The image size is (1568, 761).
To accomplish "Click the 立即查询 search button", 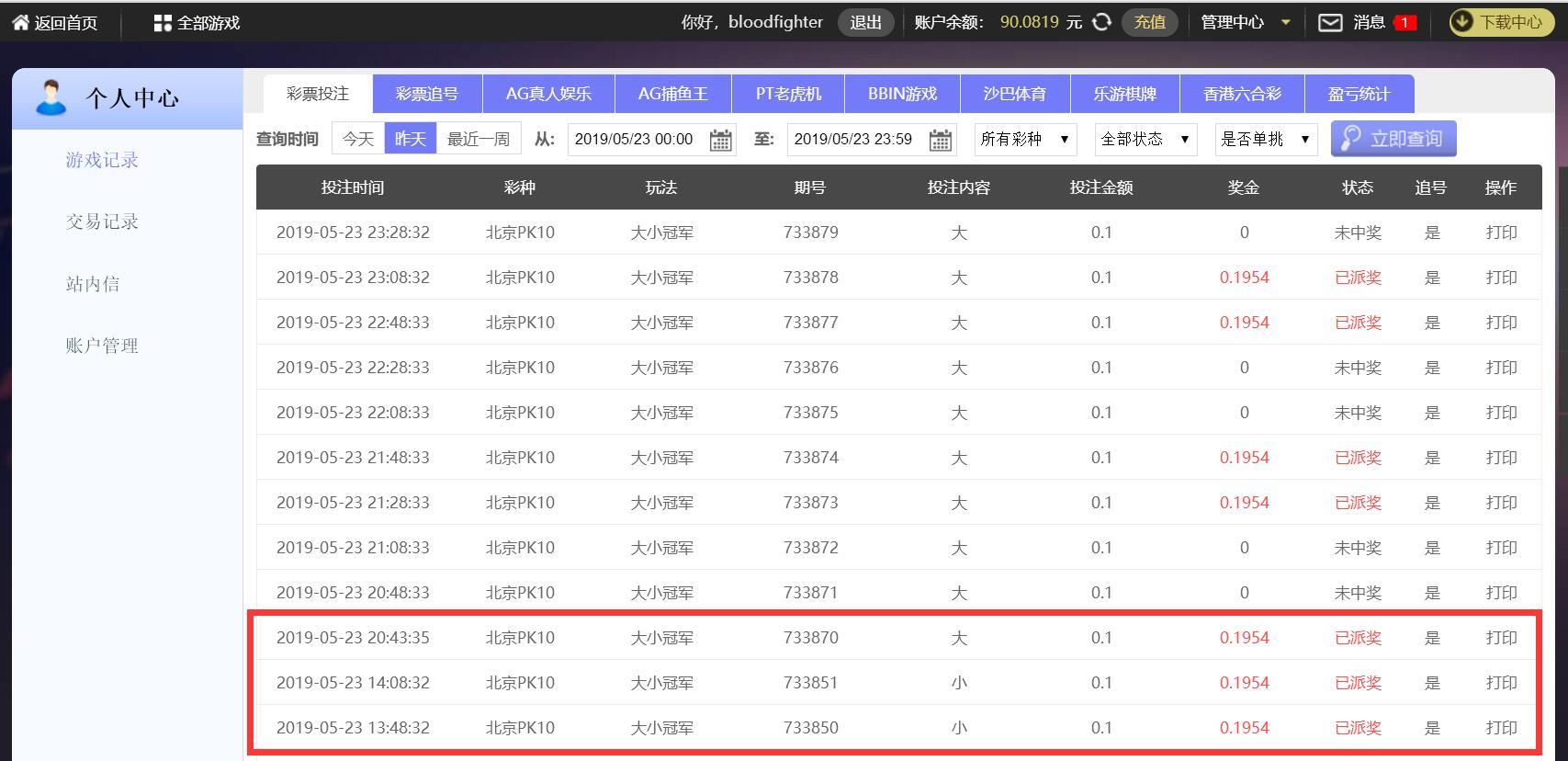I will point(1393,139).
